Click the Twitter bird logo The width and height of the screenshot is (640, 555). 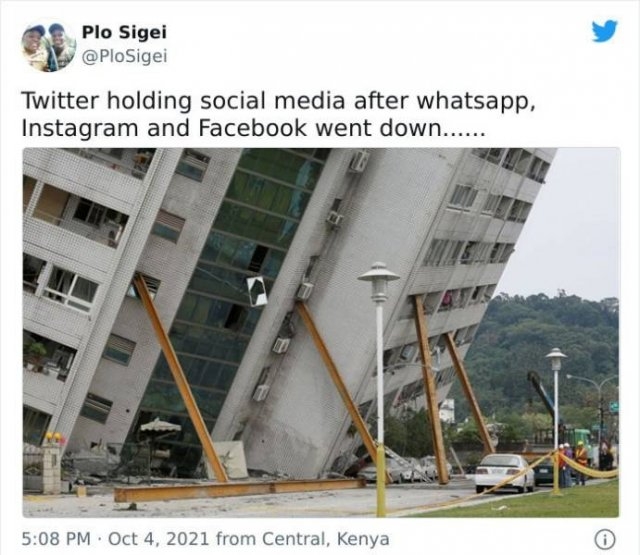pyautogui.click(x=604, y=31)
